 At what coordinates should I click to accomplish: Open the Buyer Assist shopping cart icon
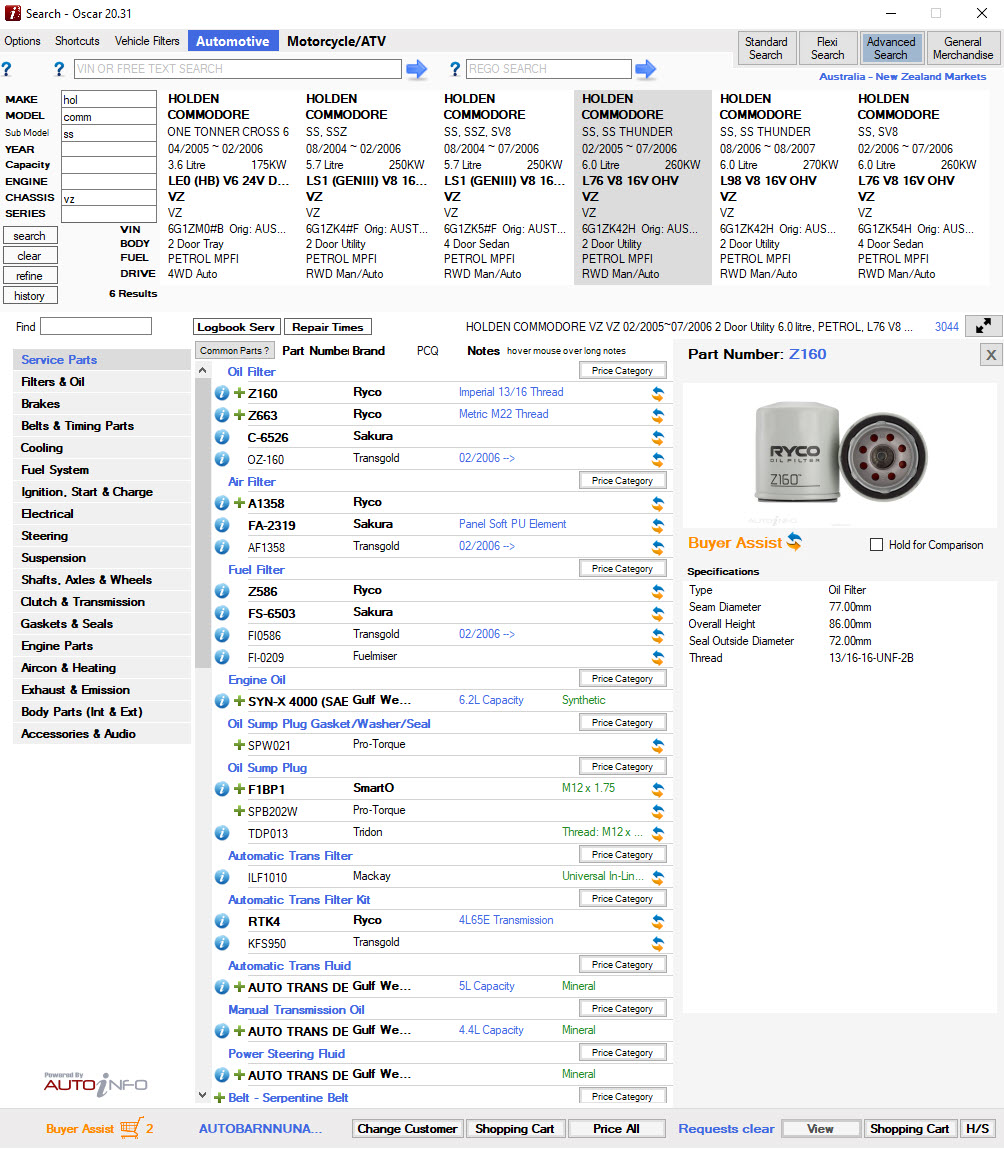tap(131, 1128)
